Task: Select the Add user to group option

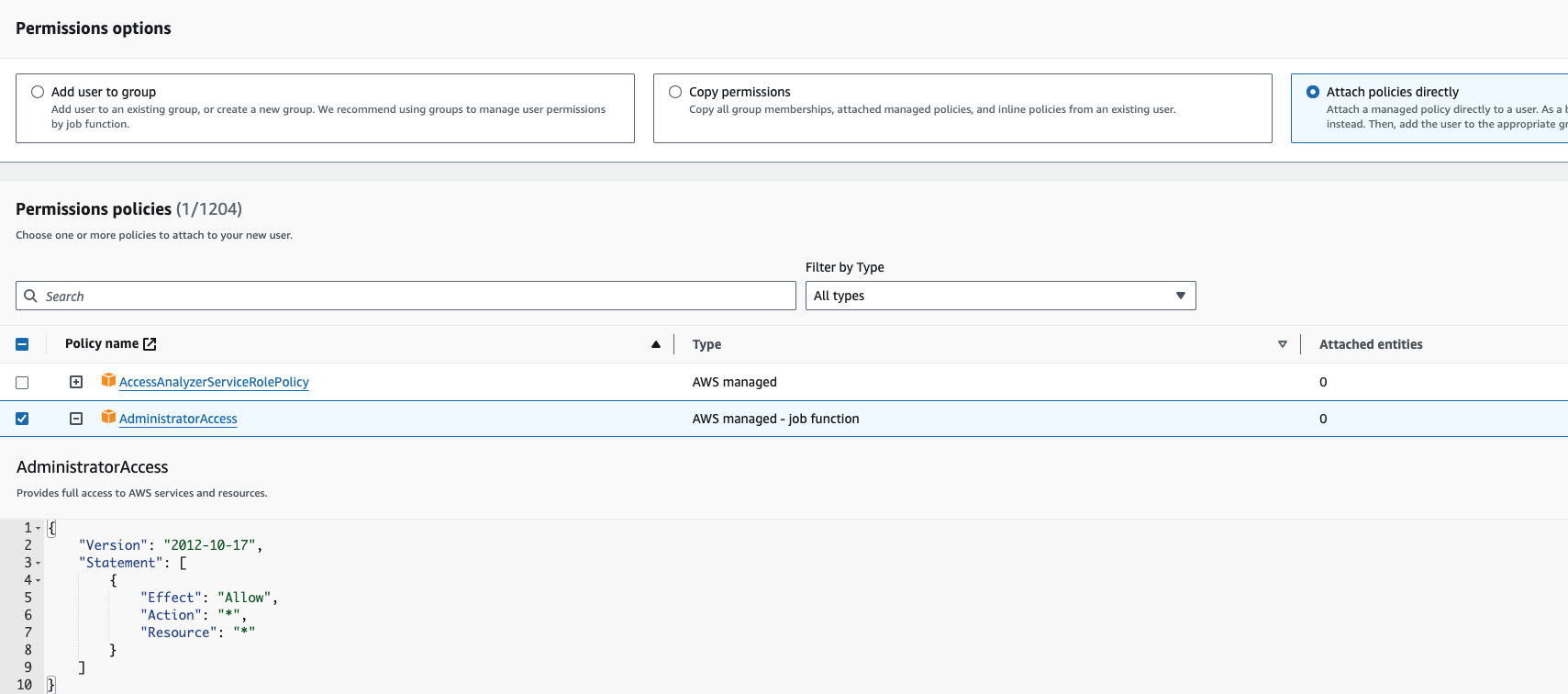Action: point(38,92)
